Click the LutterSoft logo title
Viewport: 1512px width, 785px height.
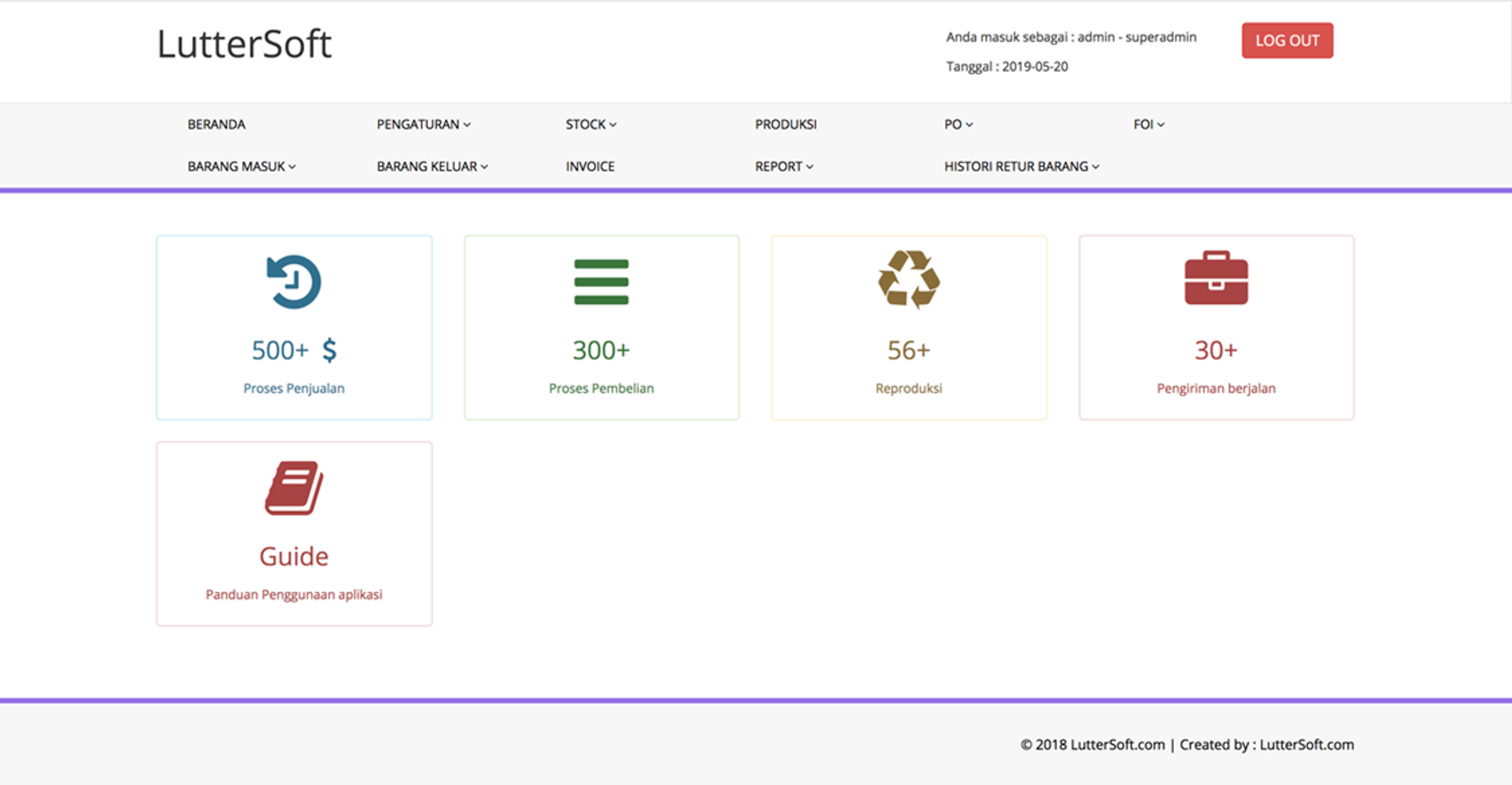click(x=244, y=44)
